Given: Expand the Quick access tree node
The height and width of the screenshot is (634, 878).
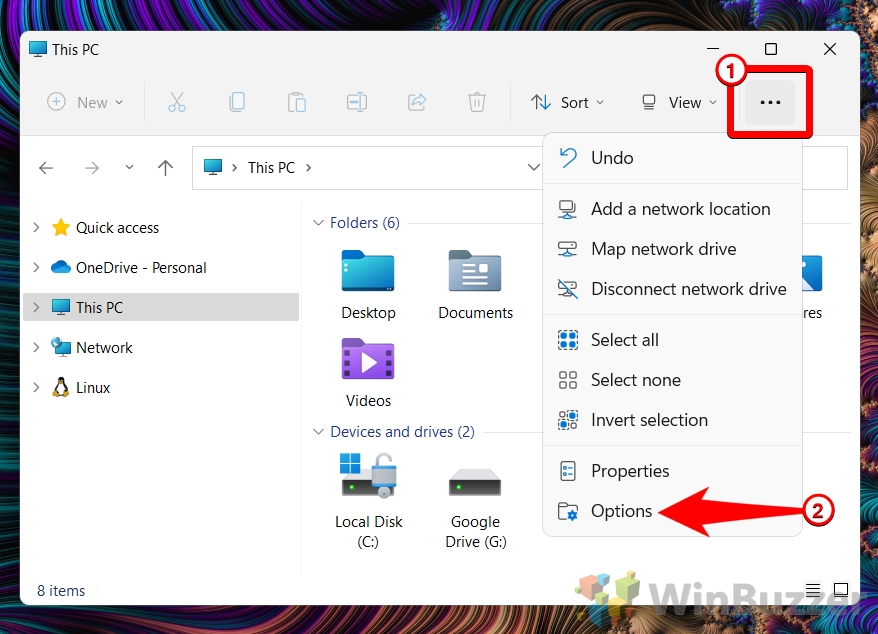Looking at the screenshot, I should coord(36,228).
